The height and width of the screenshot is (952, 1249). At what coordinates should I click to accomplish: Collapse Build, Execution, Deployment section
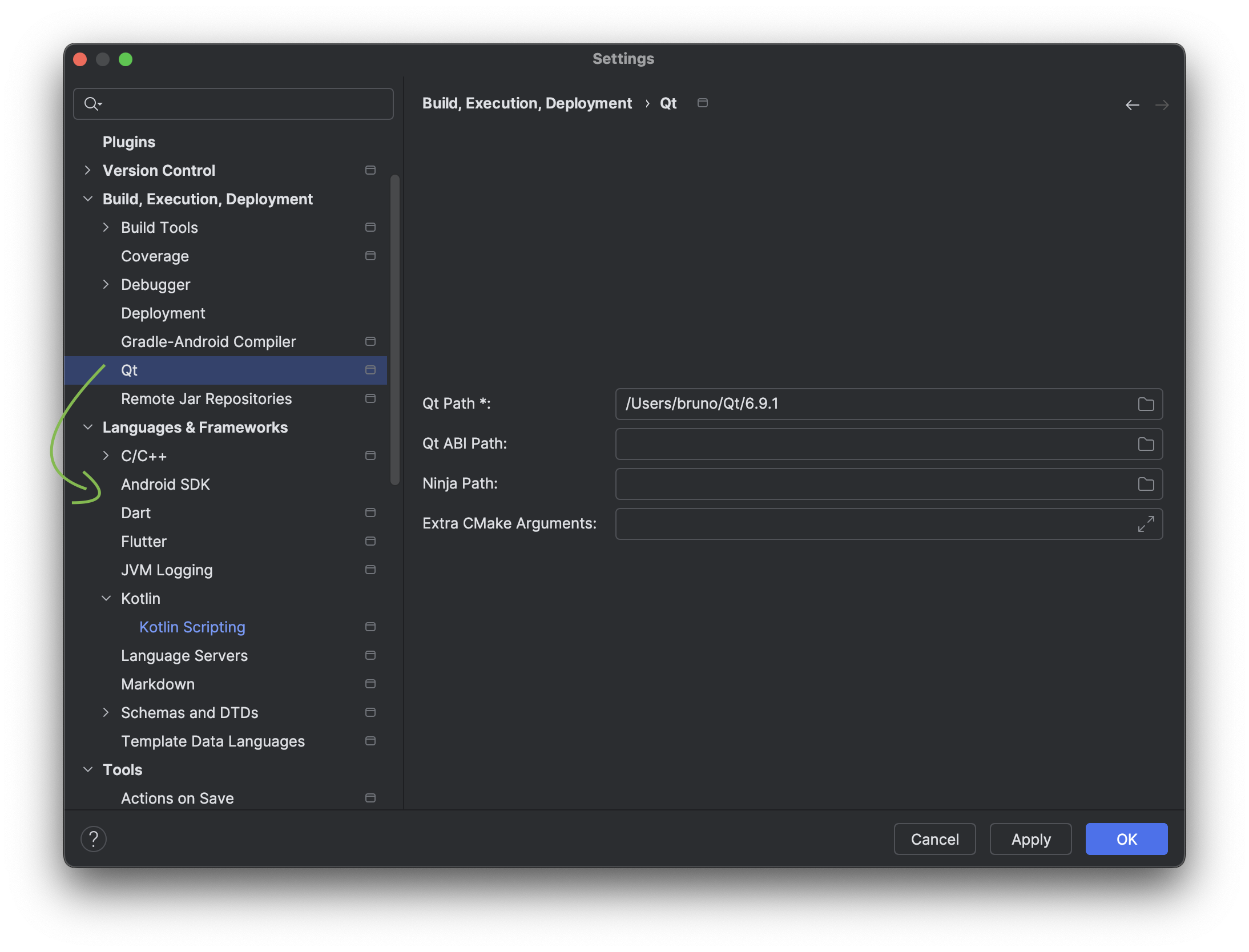(87, 199)
